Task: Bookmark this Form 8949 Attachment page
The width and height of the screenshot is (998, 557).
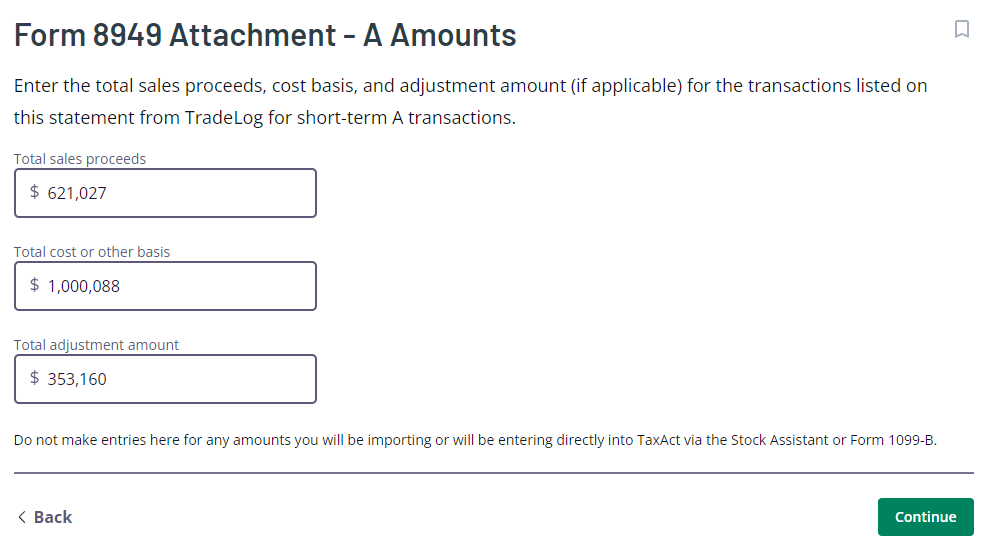Action: point(961,29)
